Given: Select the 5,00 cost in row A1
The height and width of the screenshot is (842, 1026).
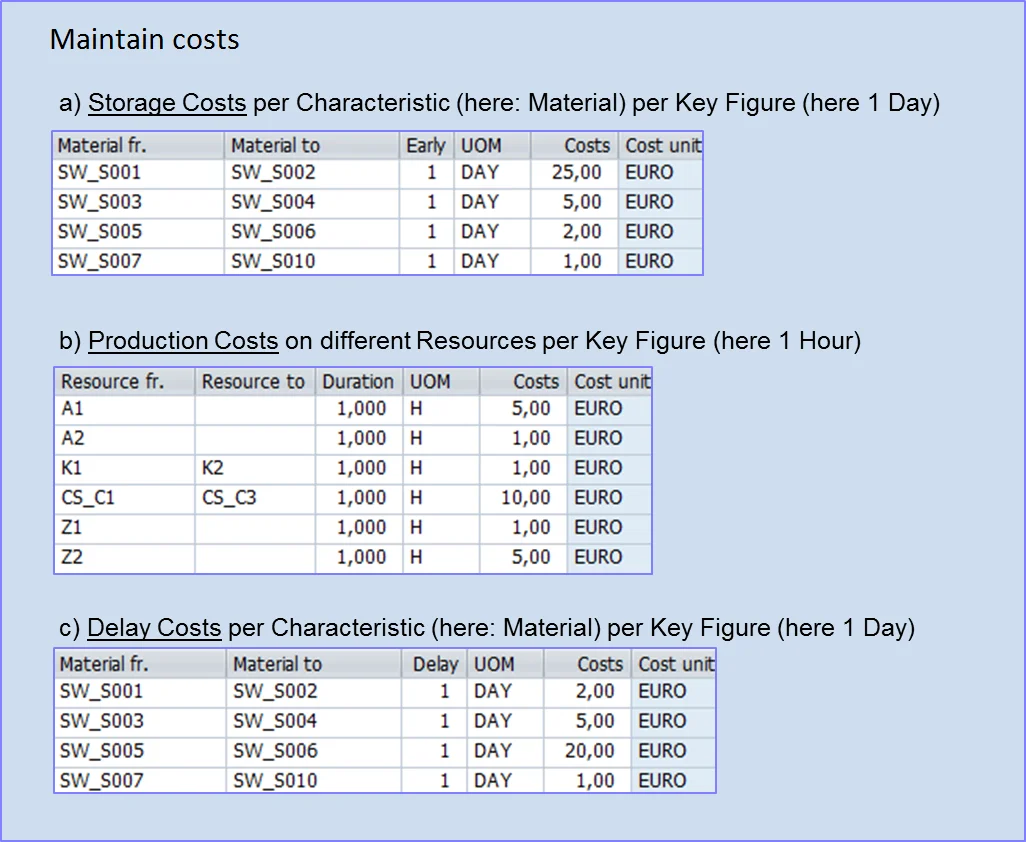Looking at the screenshot, I should [x=523, y=409].
